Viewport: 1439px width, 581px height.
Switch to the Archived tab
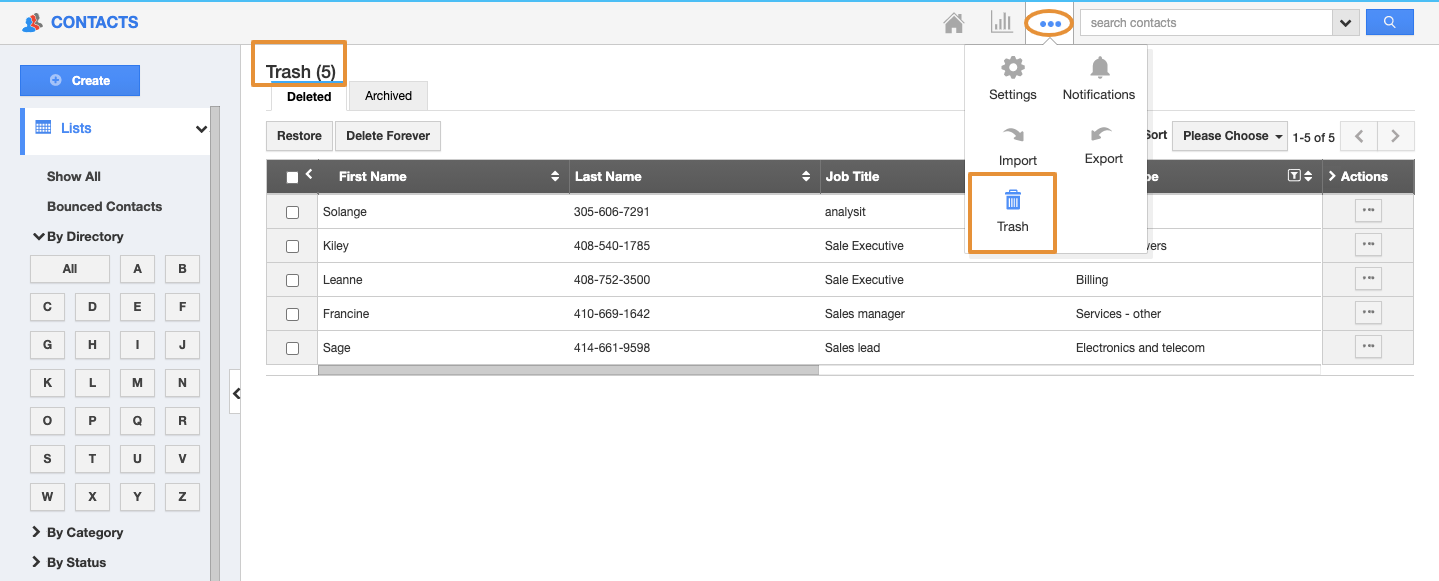(388, 96)
